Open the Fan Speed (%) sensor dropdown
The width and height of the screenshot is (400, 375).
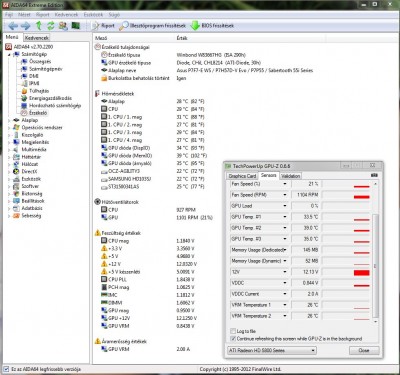[285, 184]
